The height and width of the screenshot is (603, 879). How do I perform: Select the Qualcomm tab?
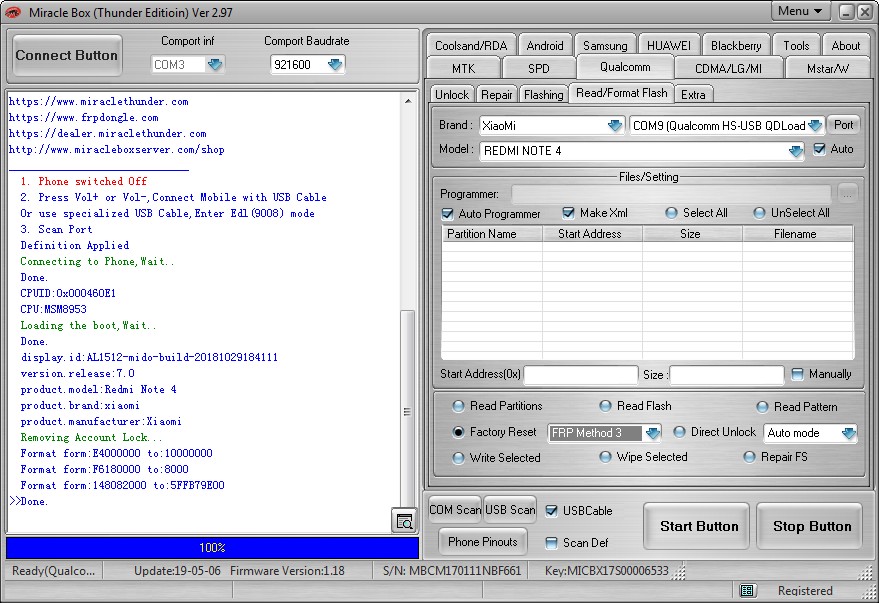(625, 67)
